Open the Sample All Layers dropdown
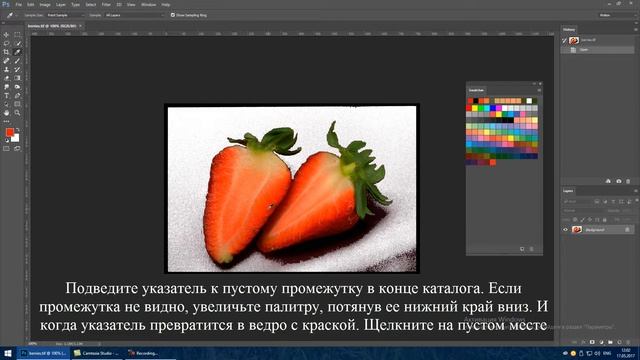 pyautogui.click(x=134, y=15)
